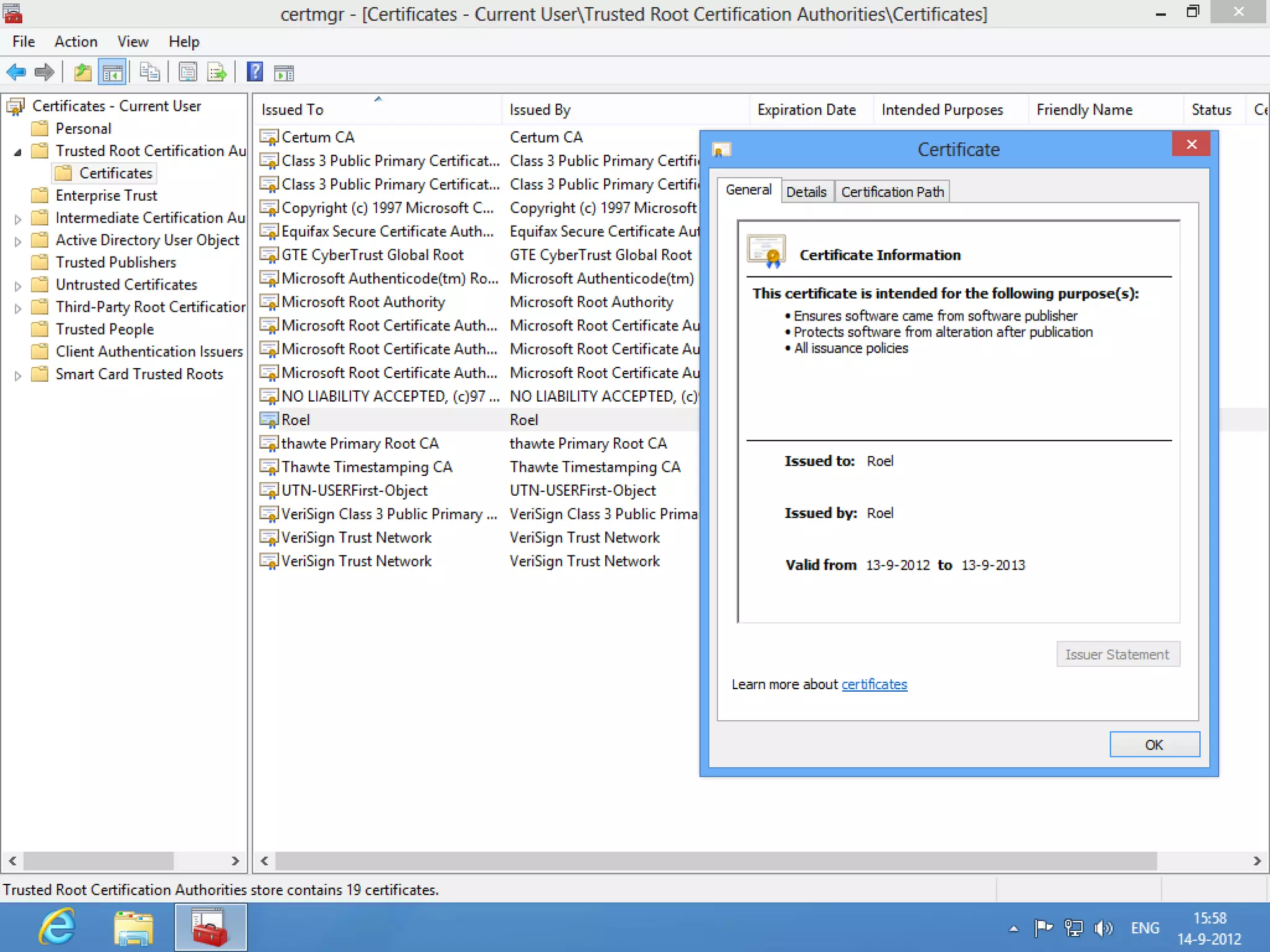Open the certificates help link
The image size is (1270, 952).
(874, 684)
